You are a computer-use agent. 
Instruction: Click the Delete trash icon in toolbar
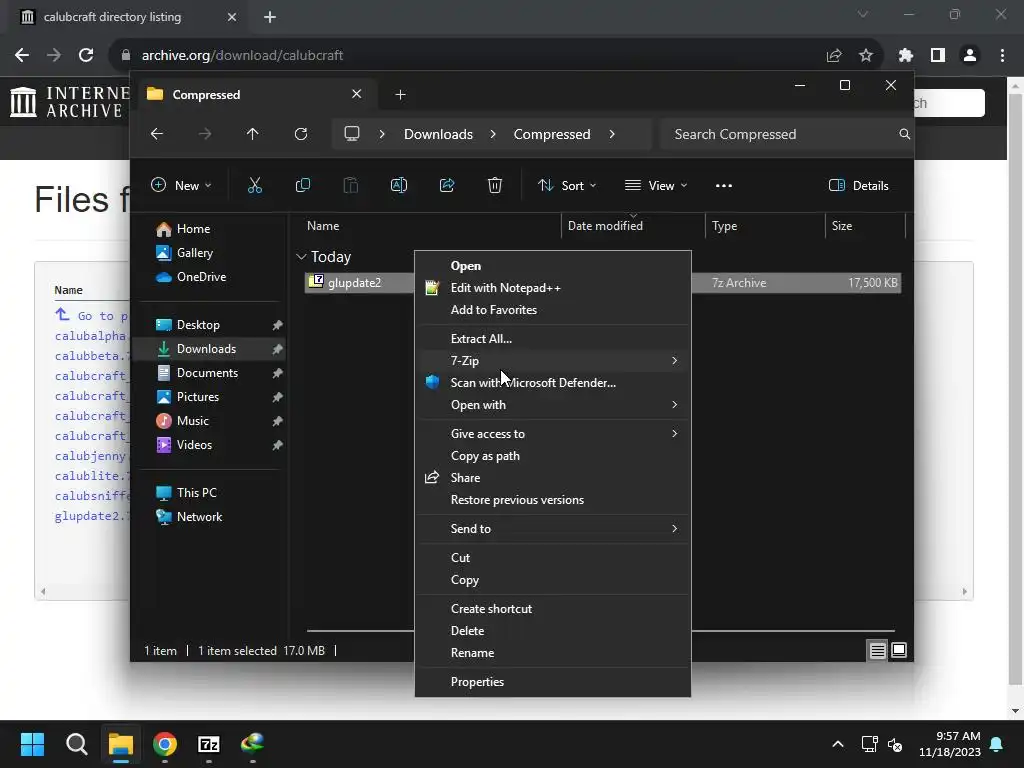[494, 185]
